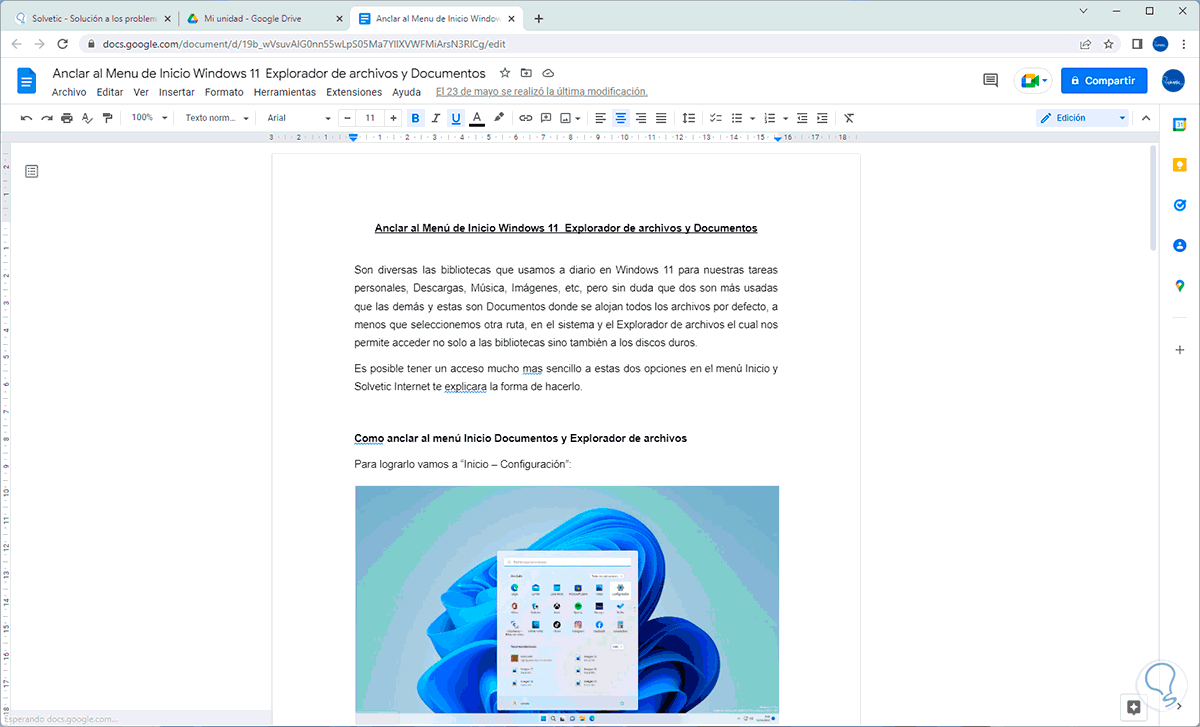Apply a bulleted list
The image size is (1200, 727).
coord(737,118)
